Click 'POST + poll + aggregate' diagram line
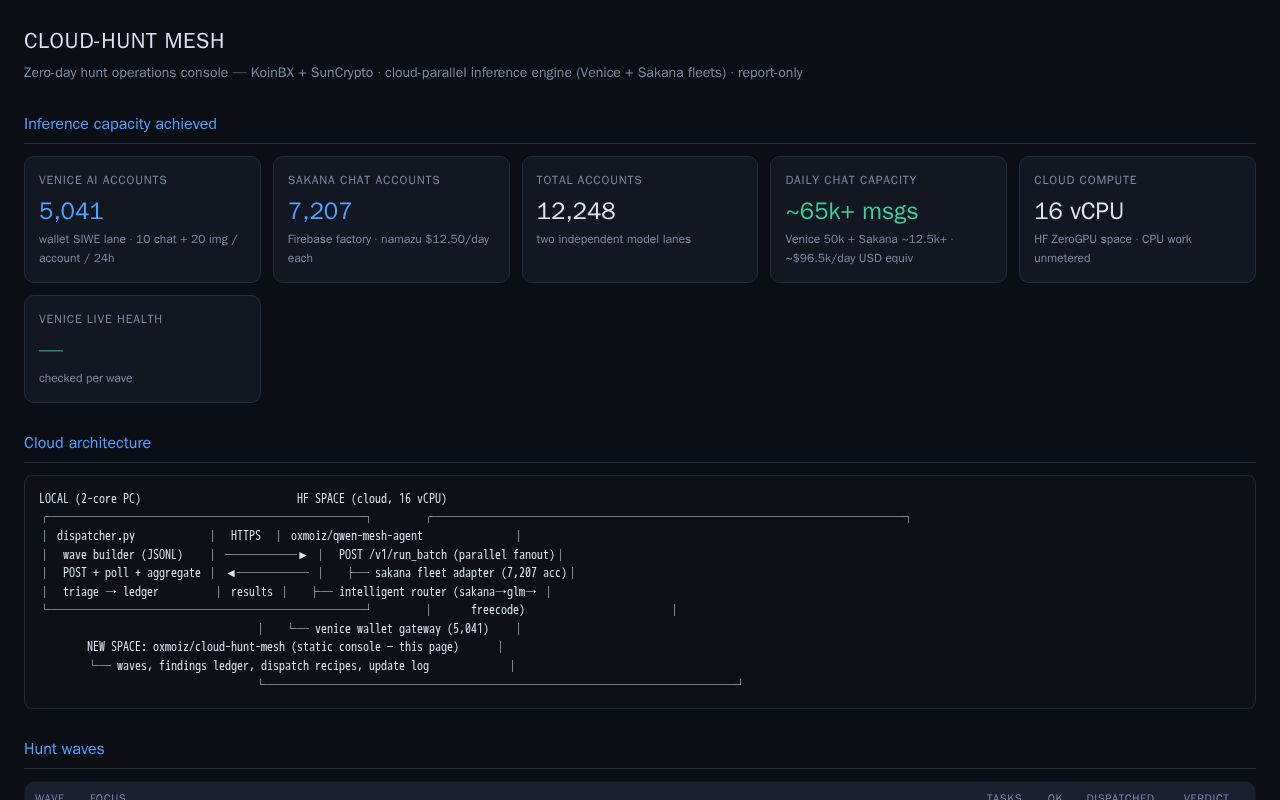The height and width of the screenshot is (800, 1280). click(x=132, y=573)
